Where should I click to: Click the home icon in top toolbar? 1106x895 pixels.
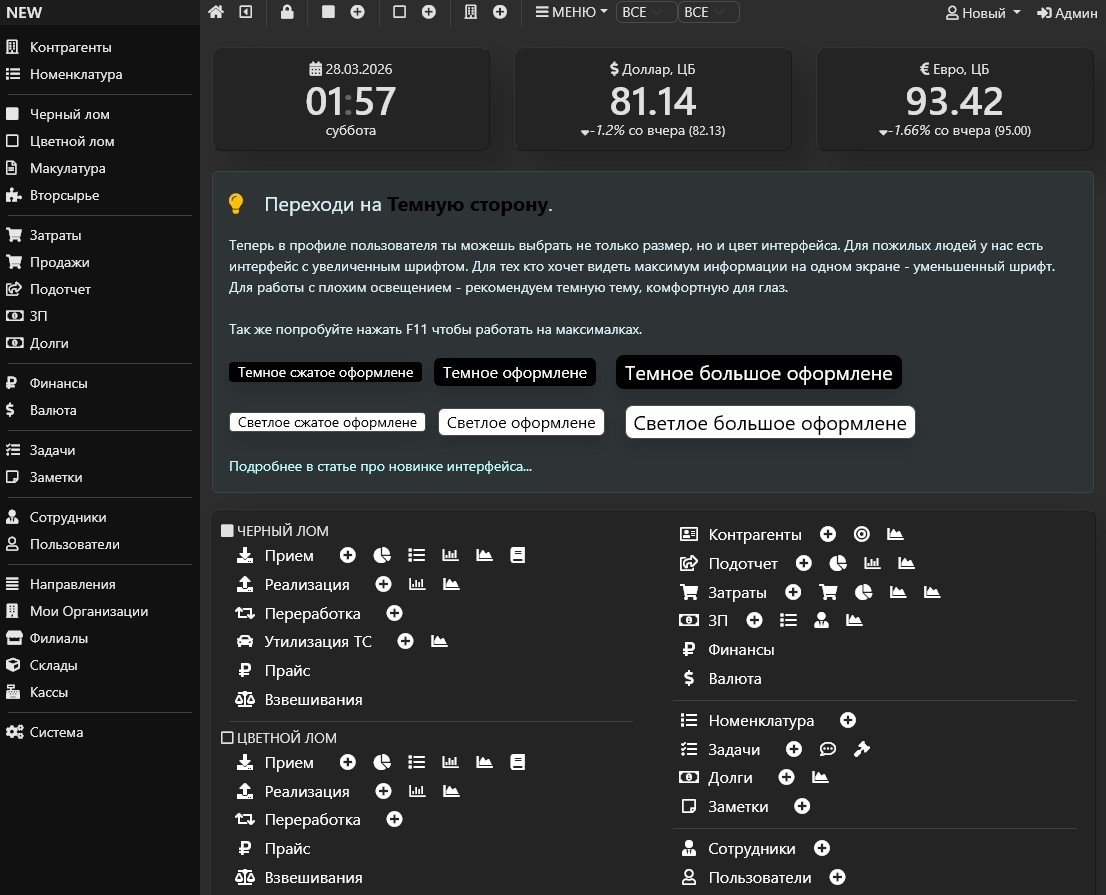216,12
